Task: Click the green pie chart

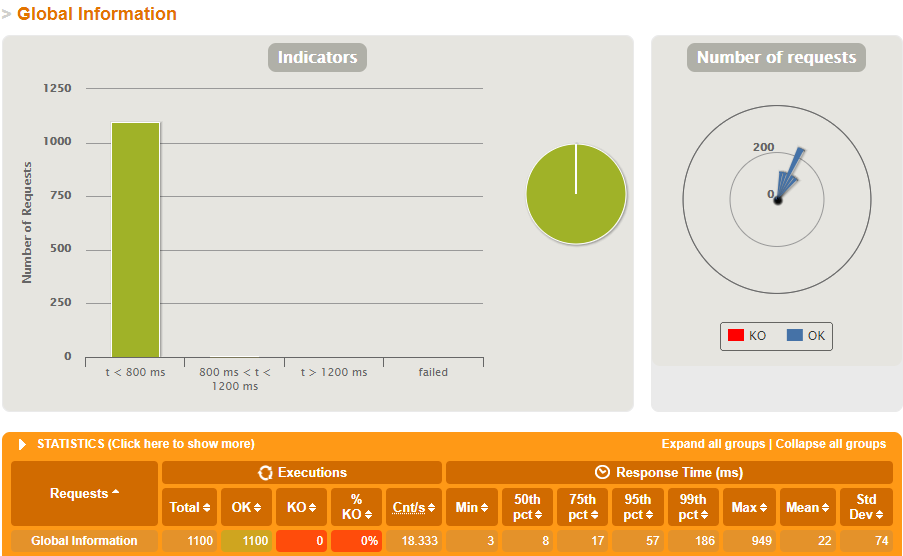Action: pos(576,194)
